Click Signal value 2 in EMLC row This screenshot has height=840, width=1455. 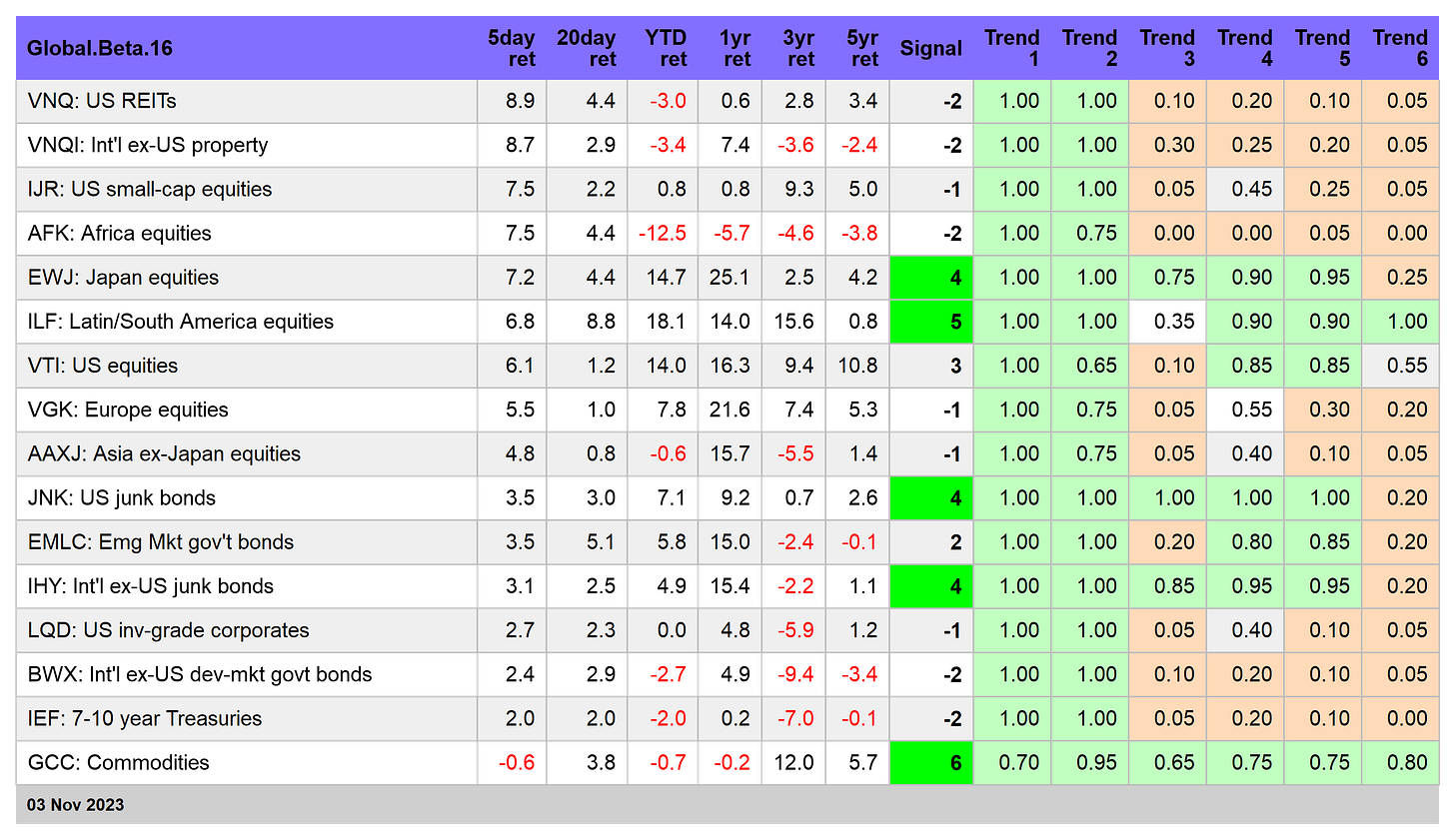click(x=955, y=542)
